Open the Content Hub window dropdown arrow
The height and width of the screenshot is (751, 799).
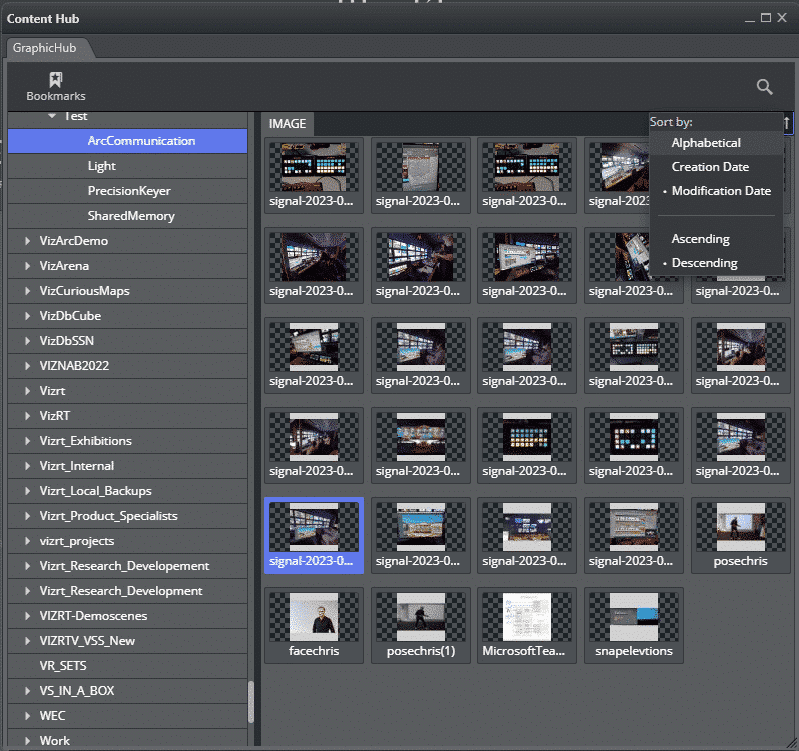[x=750, y=18]
